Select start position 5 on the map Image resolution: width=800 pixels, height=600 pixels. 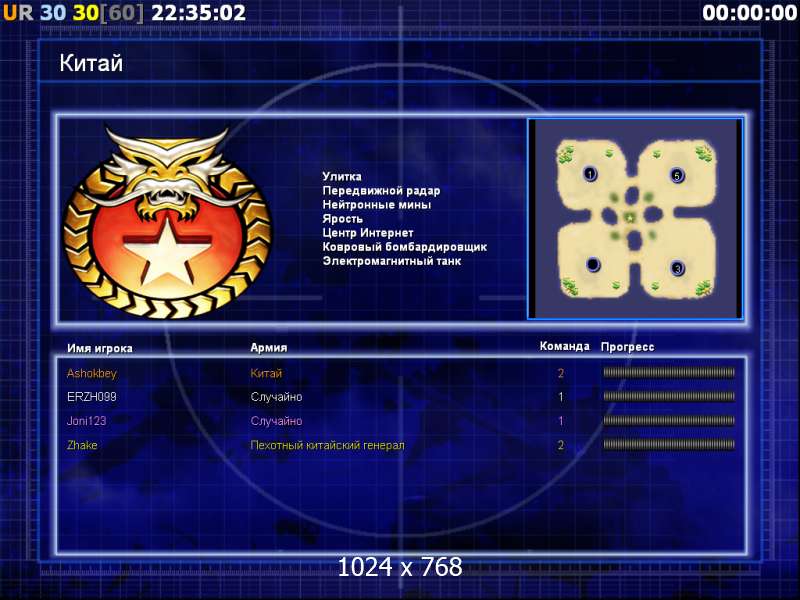tap(677, 176)
